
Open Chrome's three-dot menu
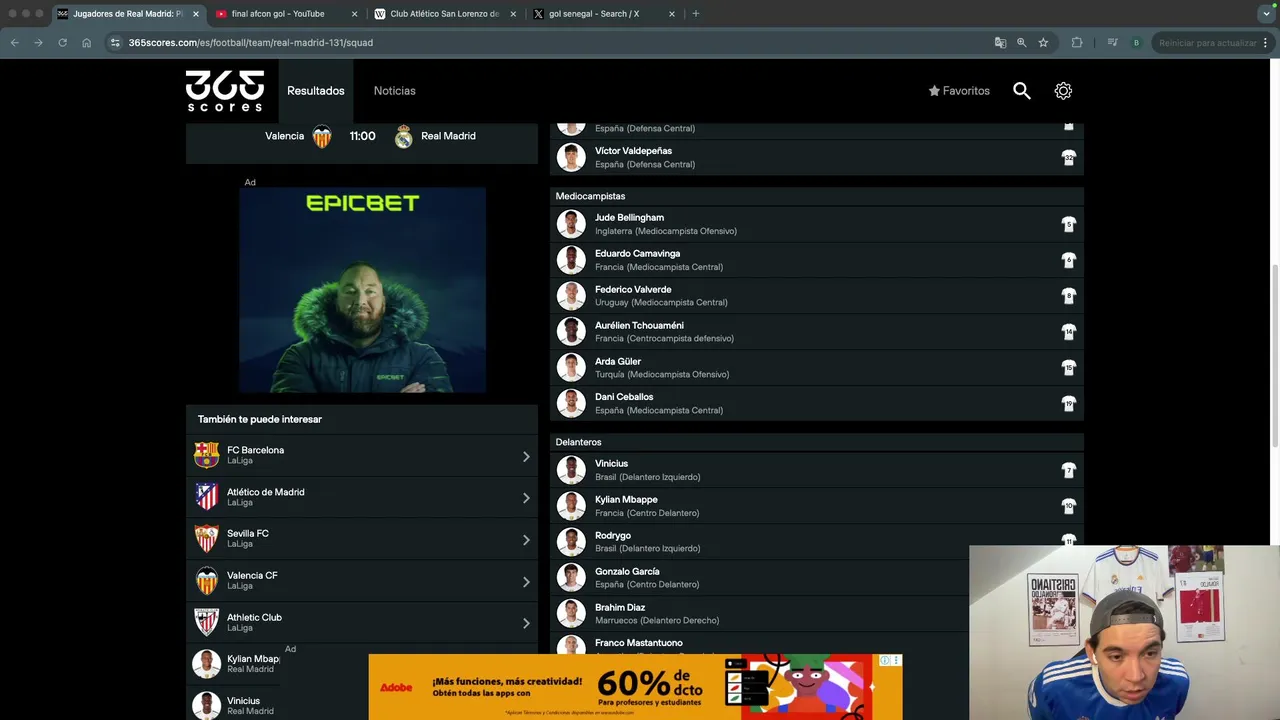pos(1266,43)
